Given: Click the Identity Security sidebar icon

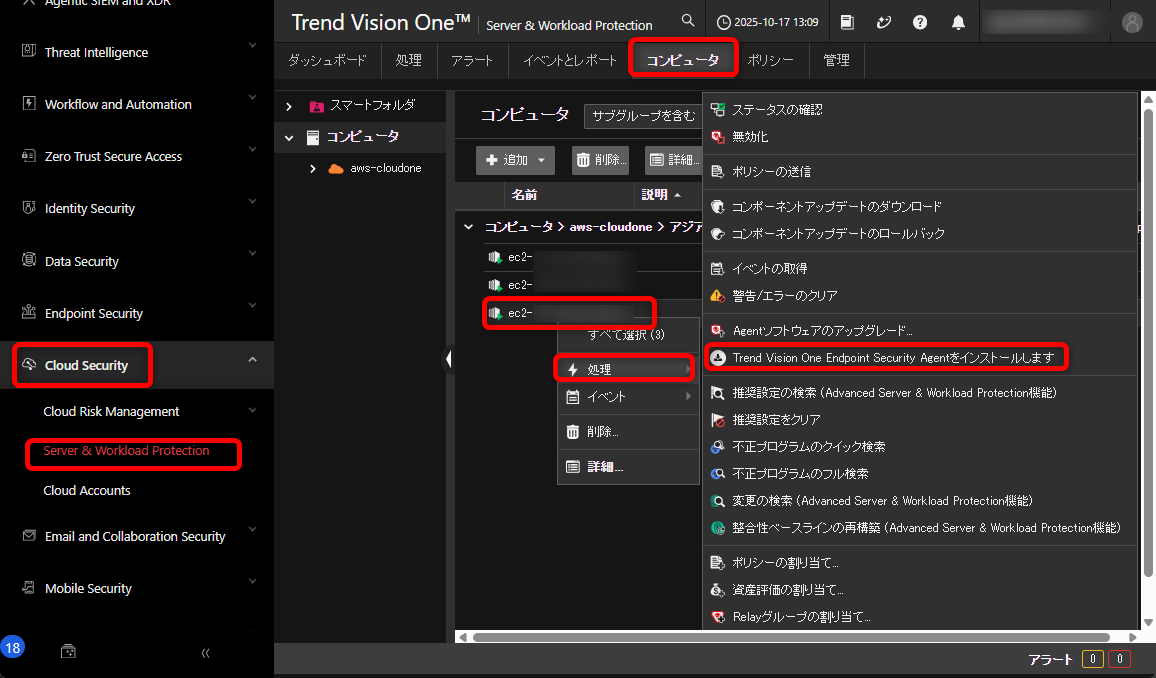Looking at the screenshot, I should [x=29, y=208].
